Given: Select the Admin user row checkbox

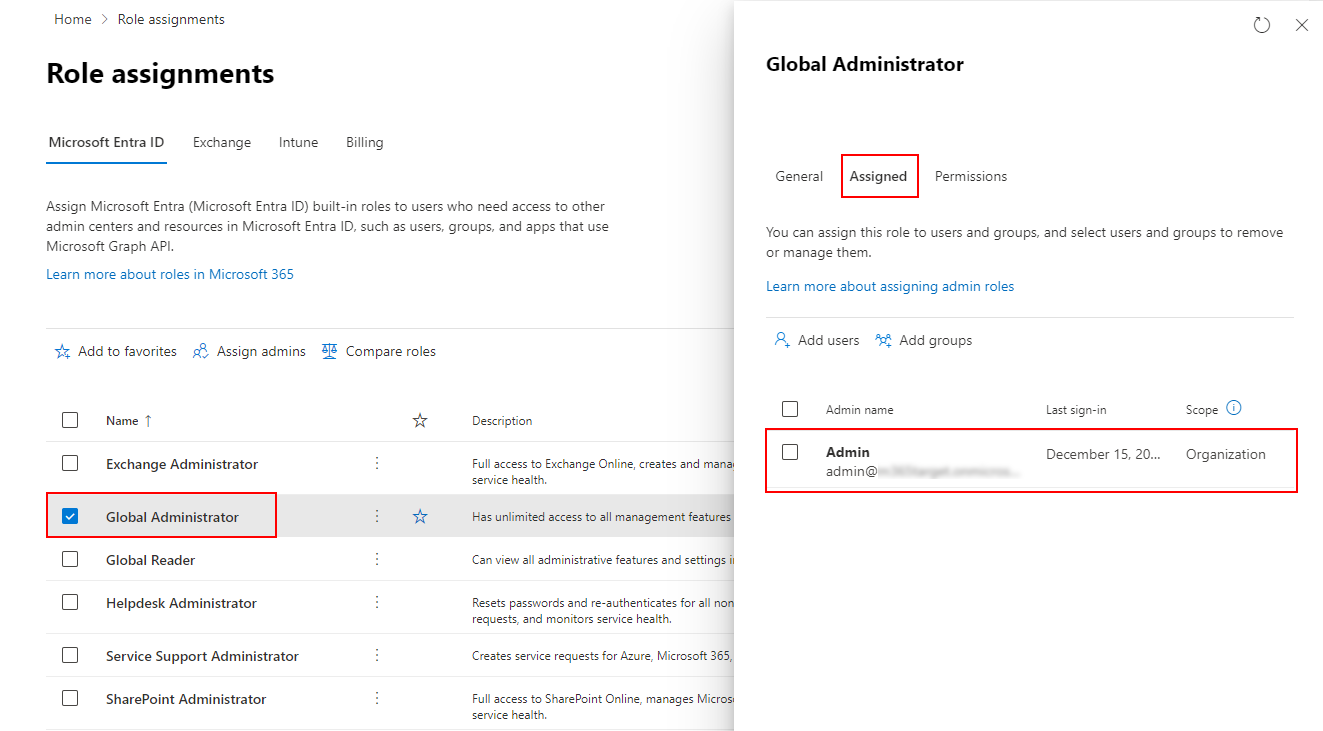Looking at the screenshot, I should (790, 453).
